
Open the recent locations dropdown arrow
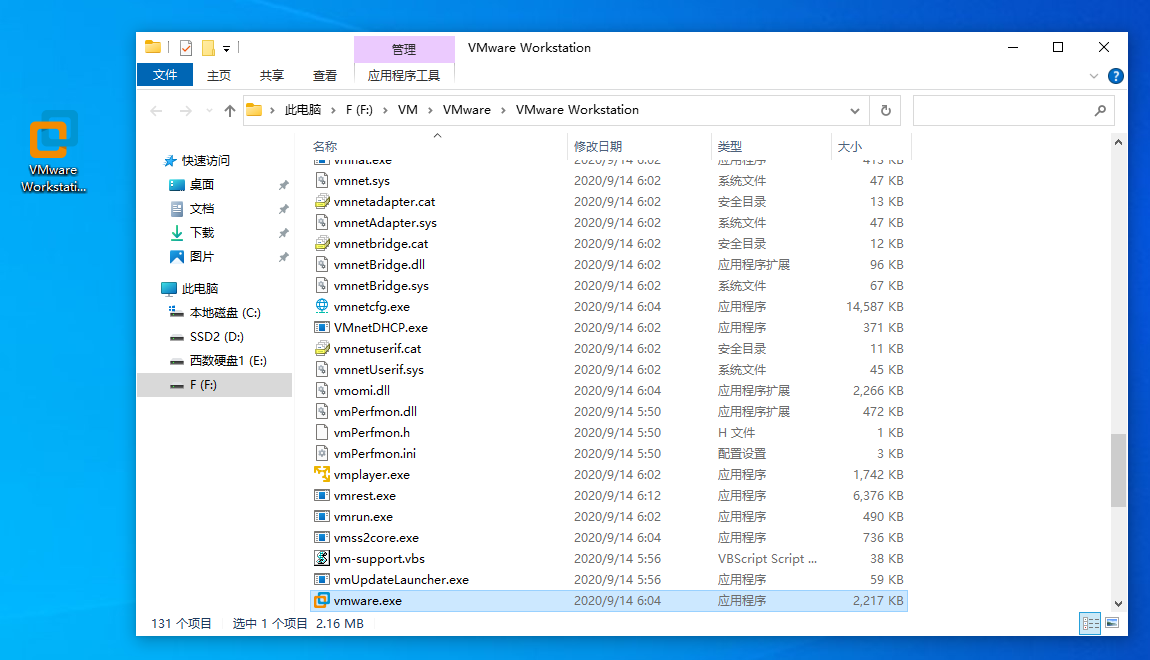[210, 111]
